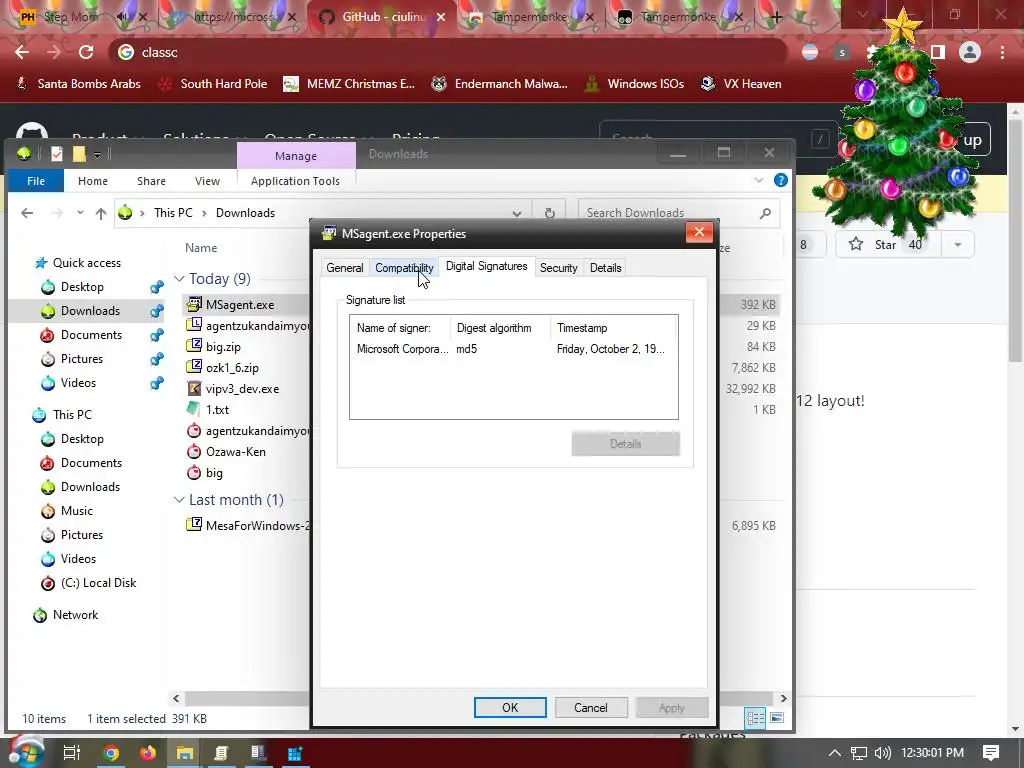Open Action Center notifications icon
This screenshot has width=1024, height=768.
click(990, 753)
